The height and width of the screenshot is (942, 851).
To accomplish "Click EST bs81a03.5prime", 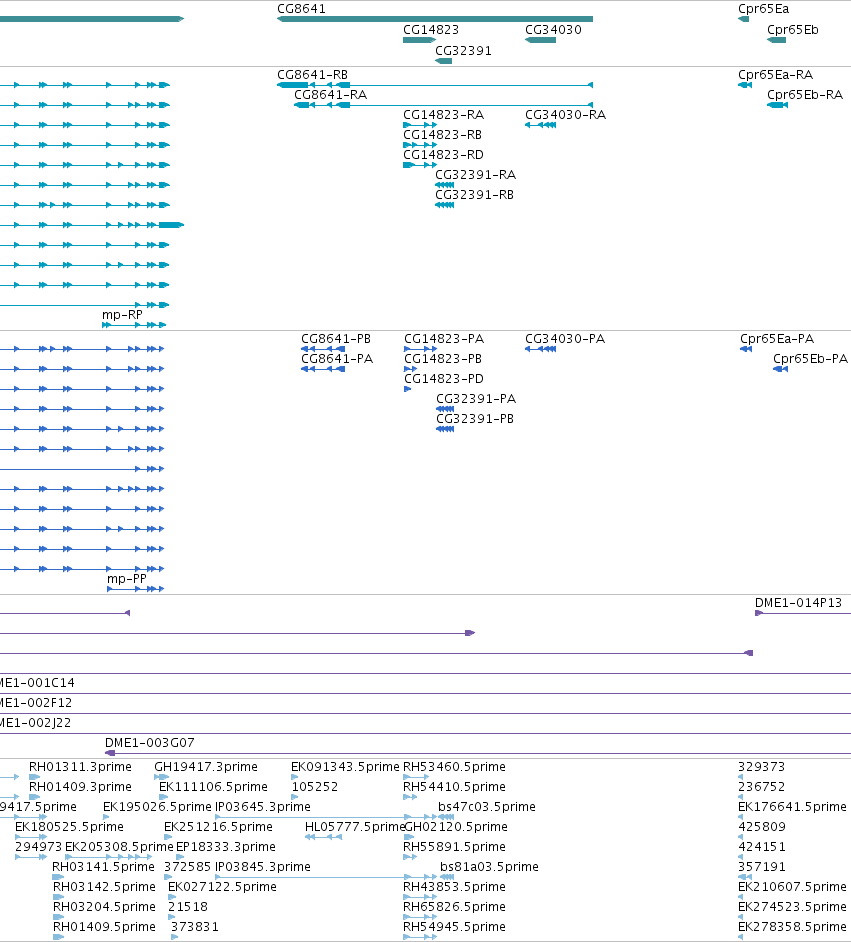I will coord(489,866).
